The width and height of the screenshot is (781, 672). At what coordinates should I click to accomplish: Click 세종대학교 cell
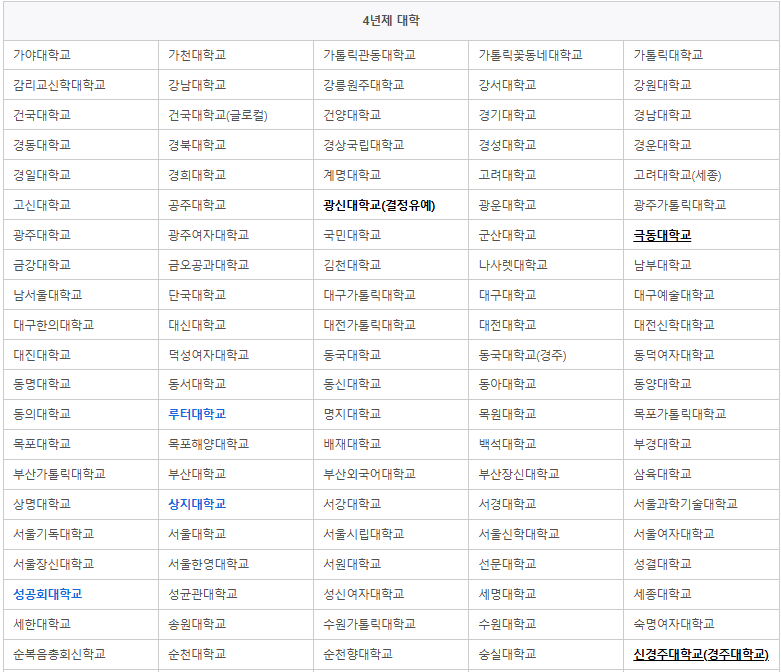point(701,594)
